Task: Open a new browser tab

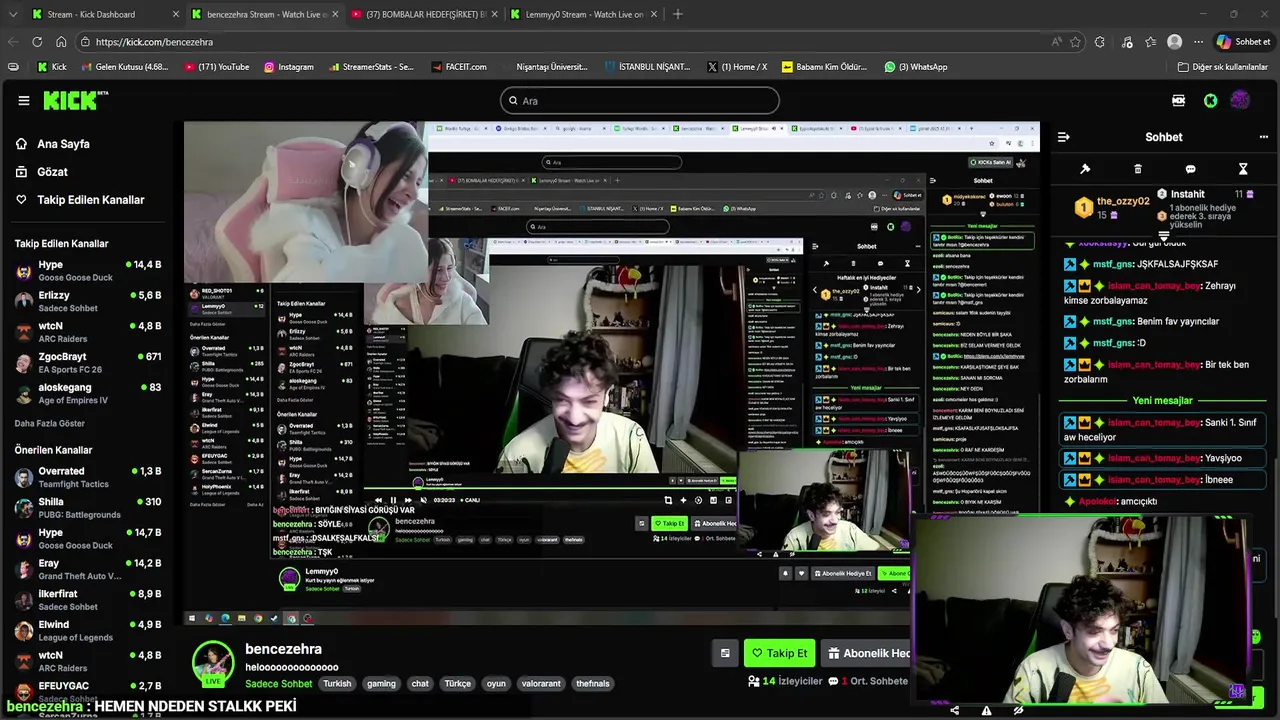Action: (677, 14)
